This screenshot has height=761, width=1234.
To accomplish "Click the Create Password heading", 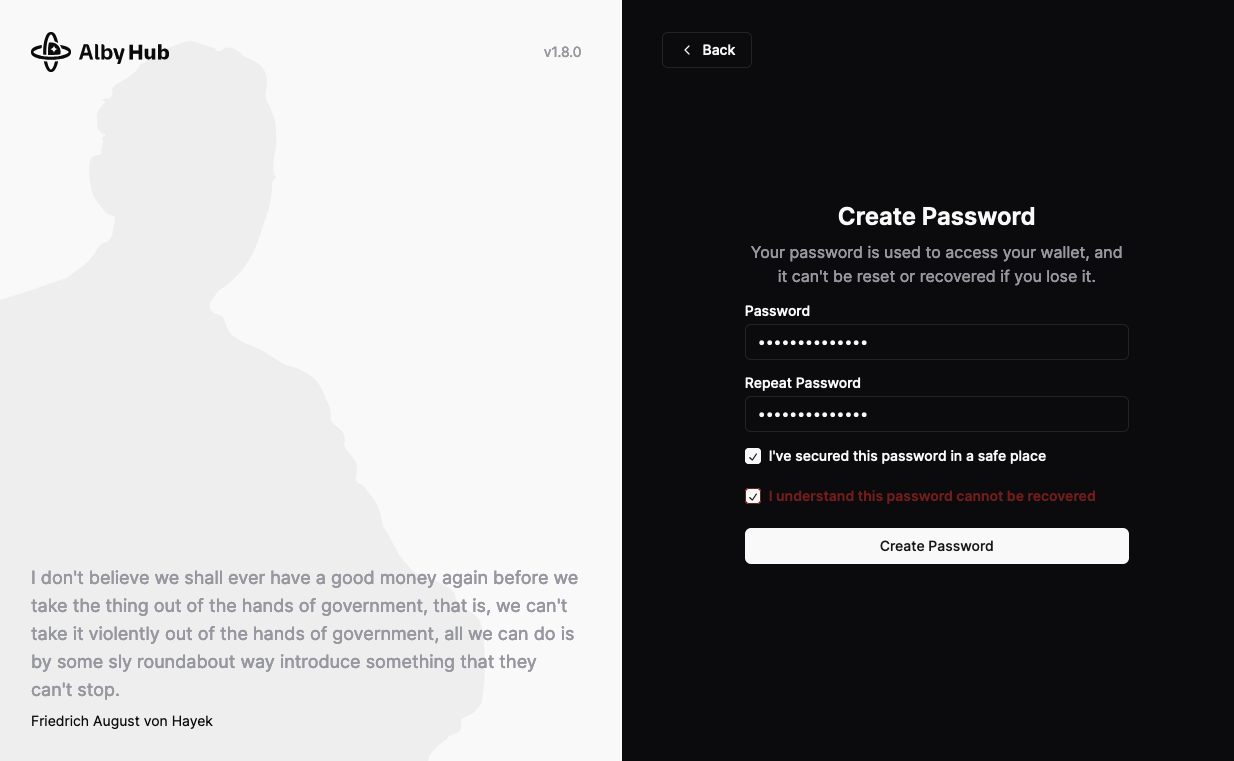I will tap(936, 216).
